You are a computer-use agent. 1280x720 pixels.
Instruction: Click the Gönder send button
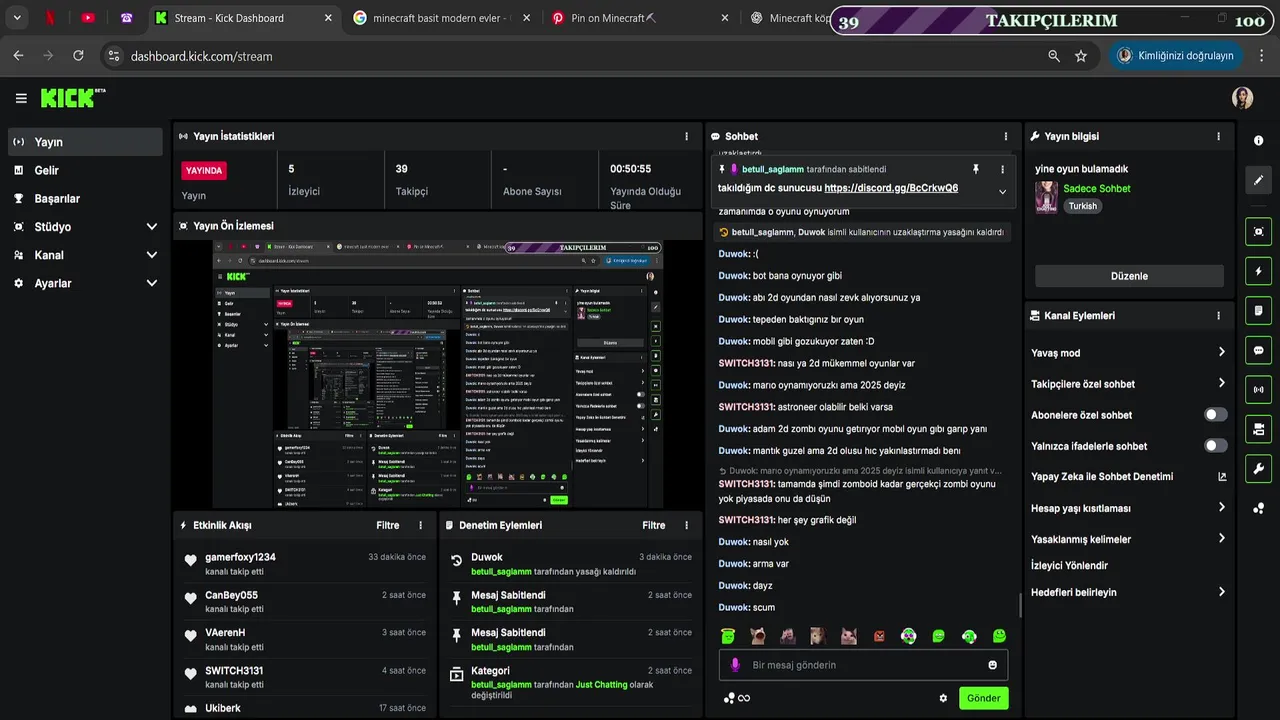(983, 698)
